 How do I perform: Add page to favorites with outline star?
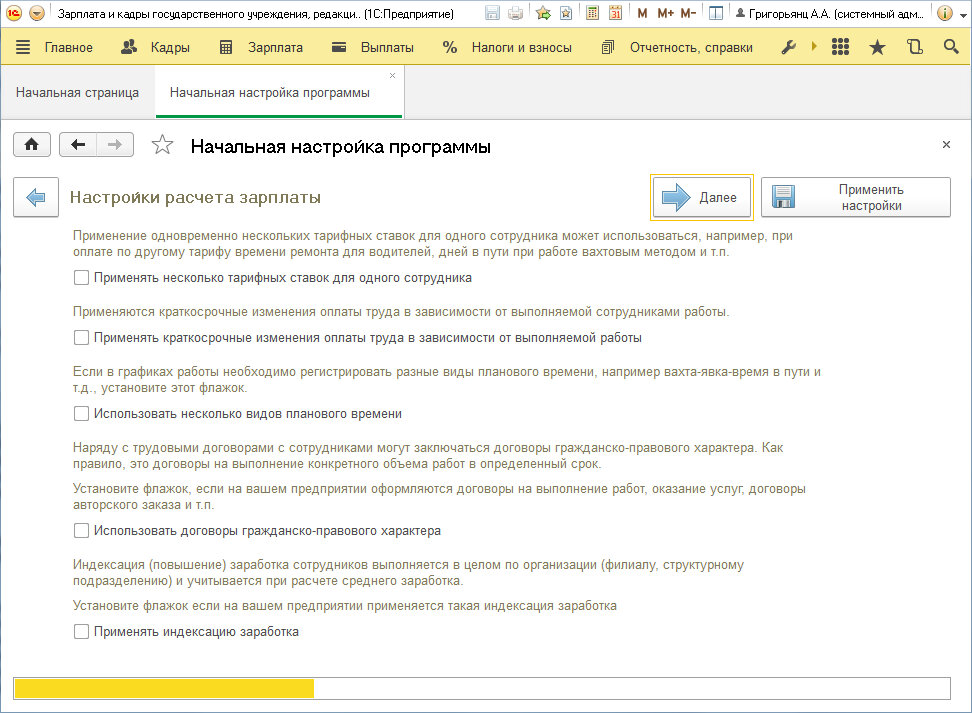(162, 146)
